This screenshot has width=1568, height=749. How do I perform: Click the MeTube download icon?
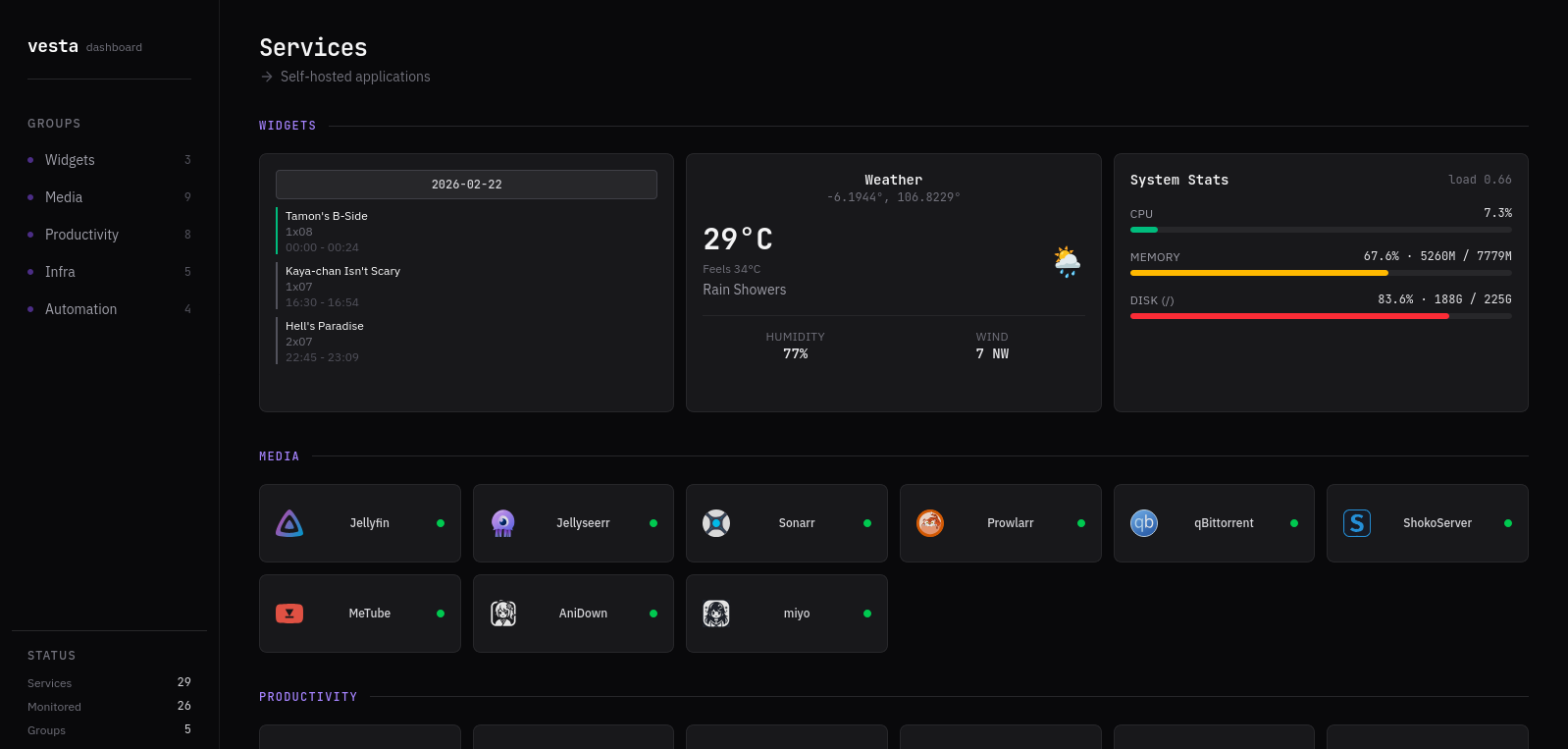[289, 614]
